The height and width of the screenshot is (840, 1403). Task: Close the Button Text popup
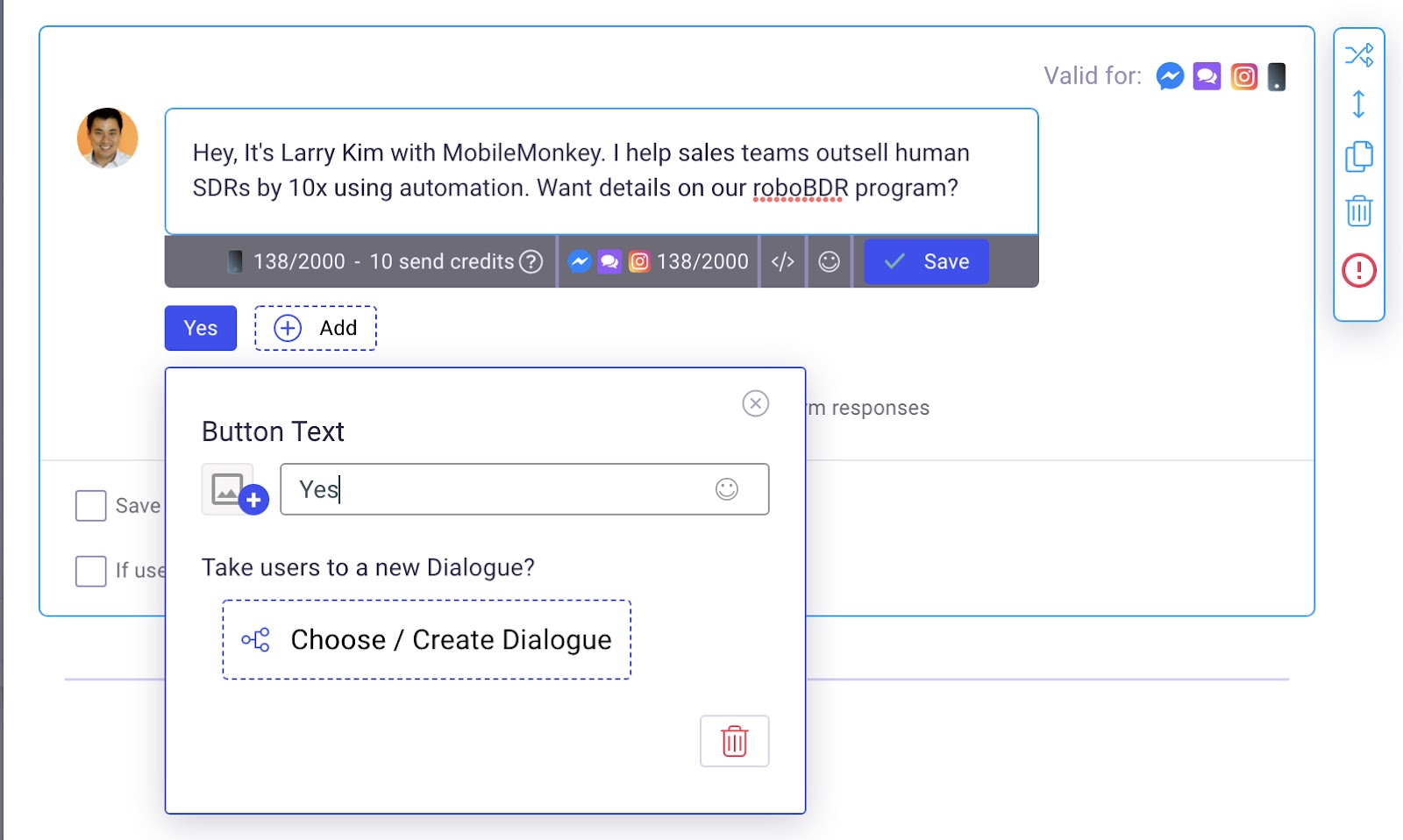756,403
